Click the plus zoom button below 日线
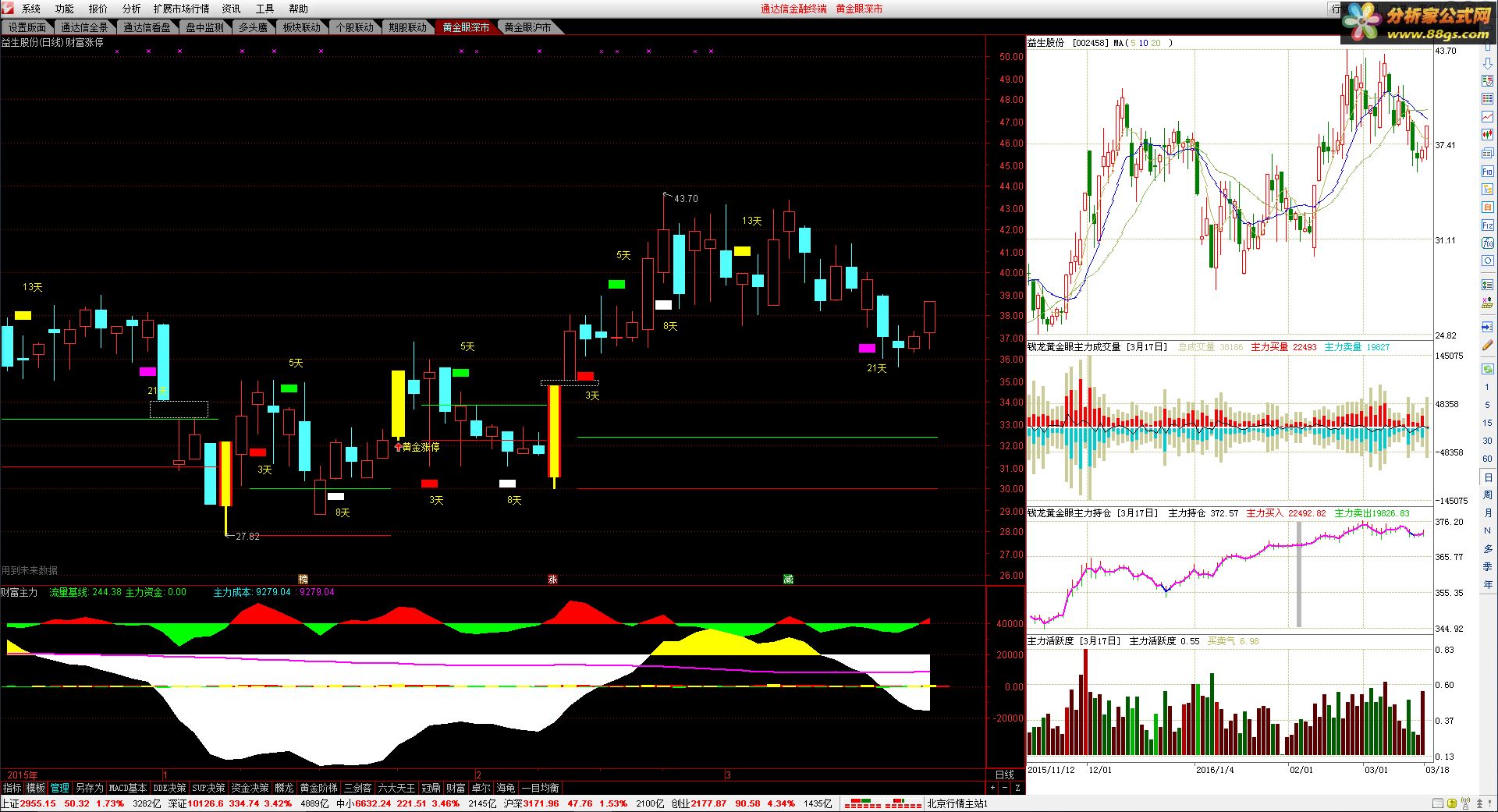 [992, 789]
